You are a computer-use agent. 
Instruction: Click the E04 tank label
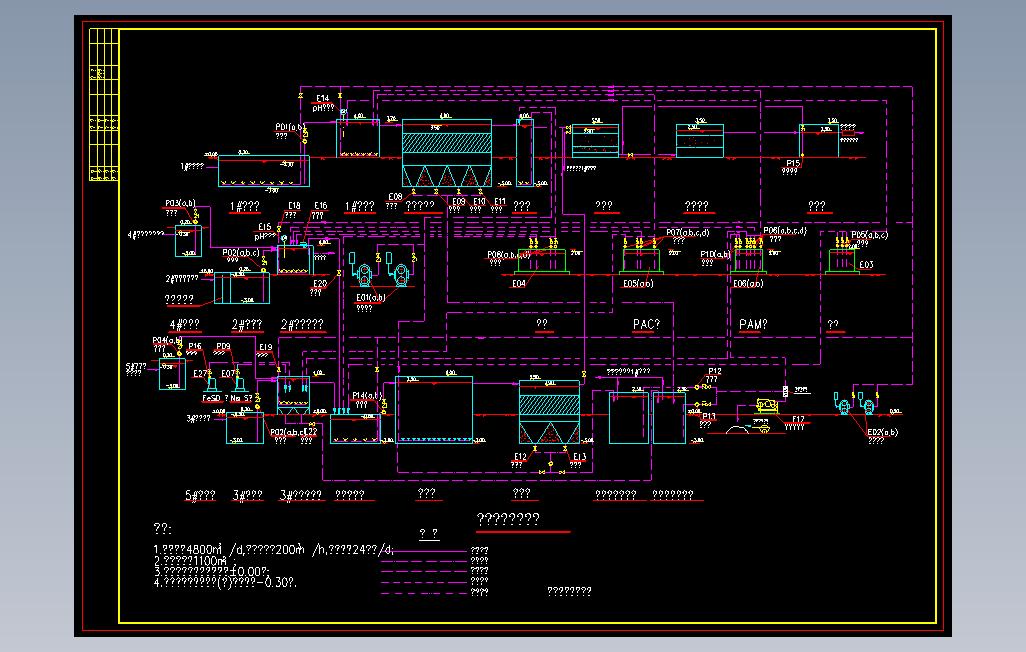[519, 283]
